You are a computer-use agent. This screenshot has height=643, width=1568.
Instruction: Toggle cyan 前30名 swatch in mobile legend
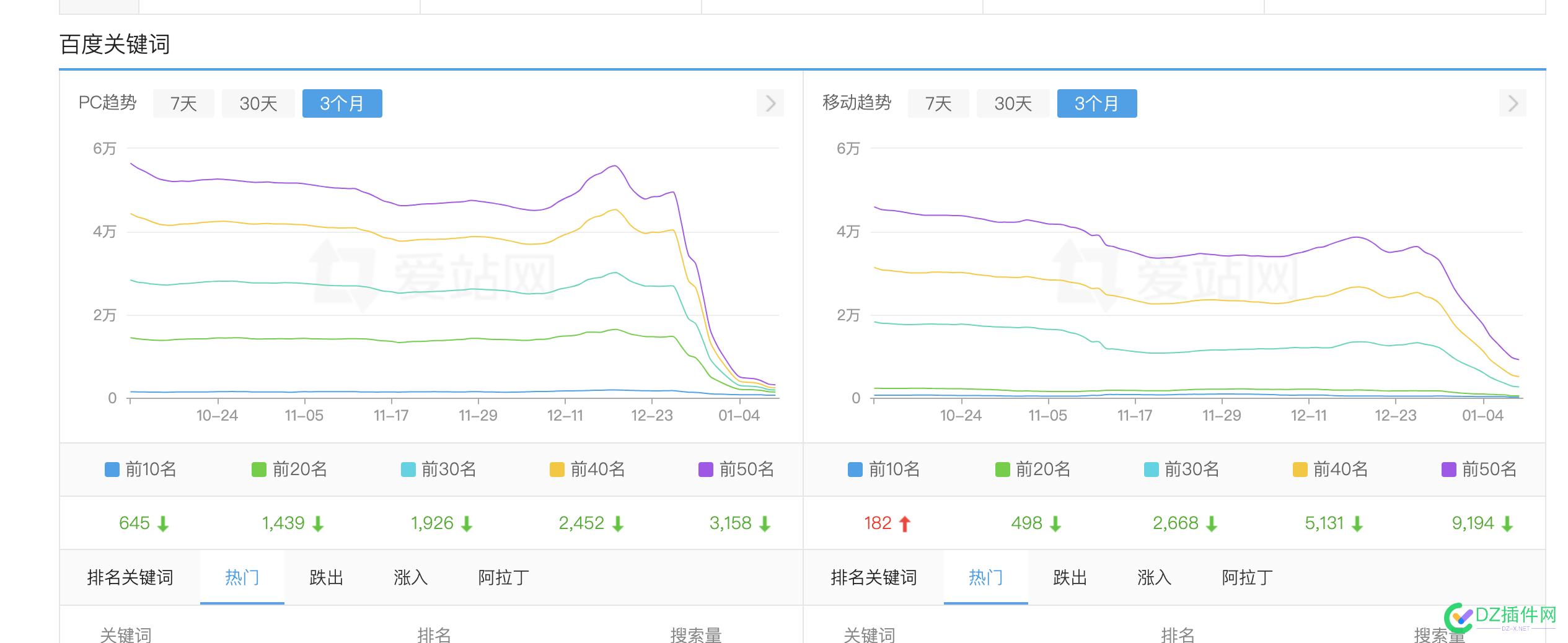click(1152, 470)
